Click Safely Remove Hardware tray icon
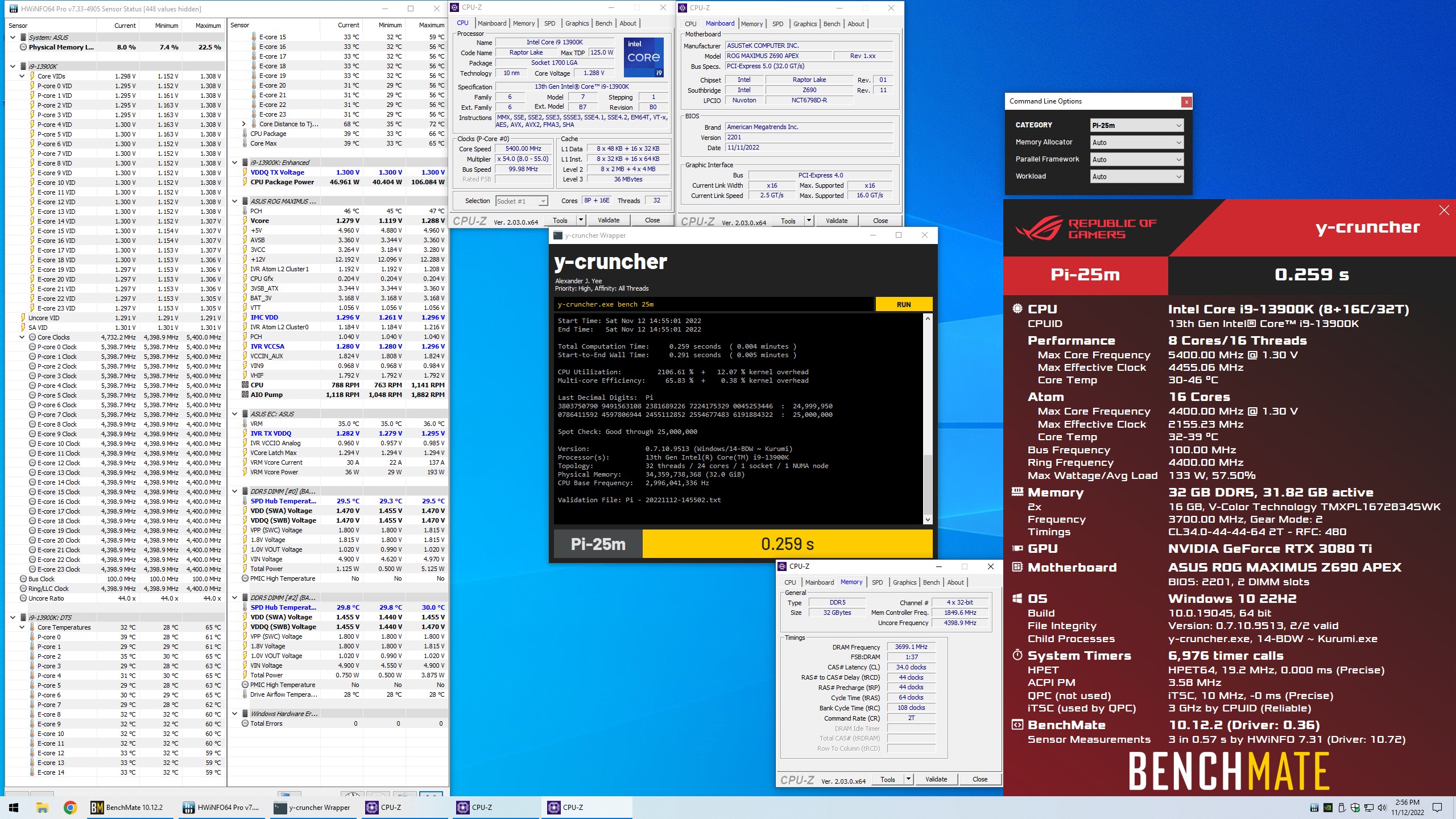 [x=1342, y=808]
